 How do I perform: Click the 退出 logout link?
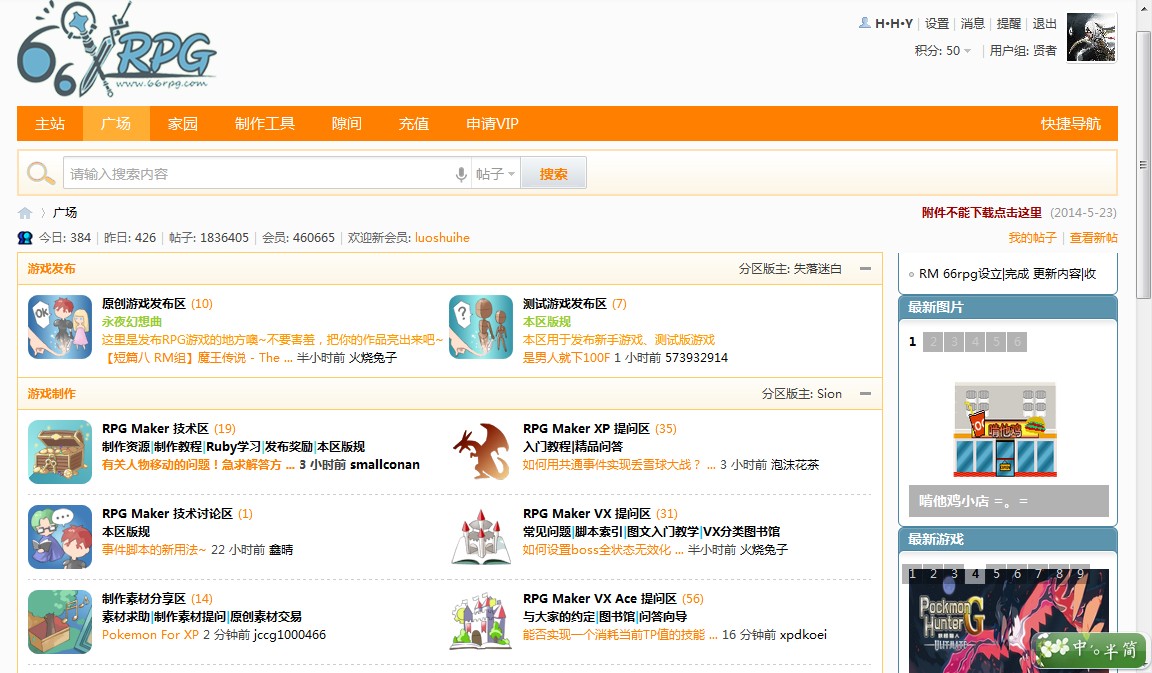(x=1045, y=24)
